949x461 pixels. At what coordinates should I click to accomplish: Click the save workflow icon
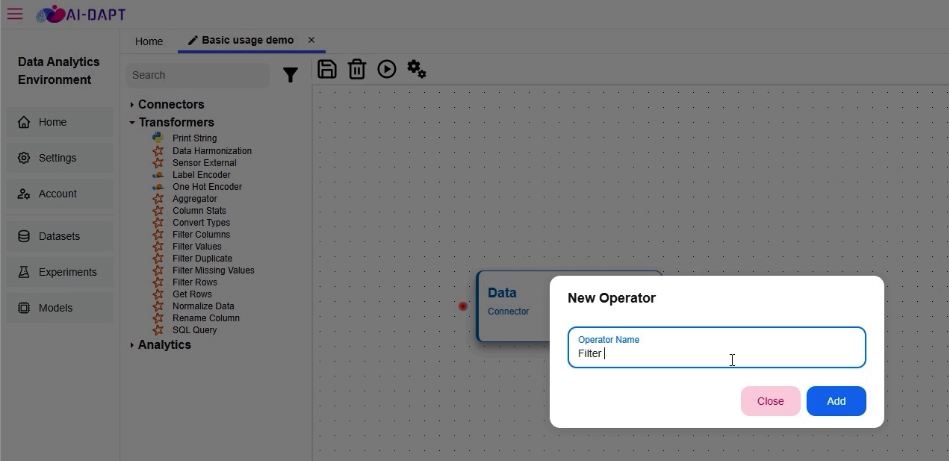(x=326, y=69)
